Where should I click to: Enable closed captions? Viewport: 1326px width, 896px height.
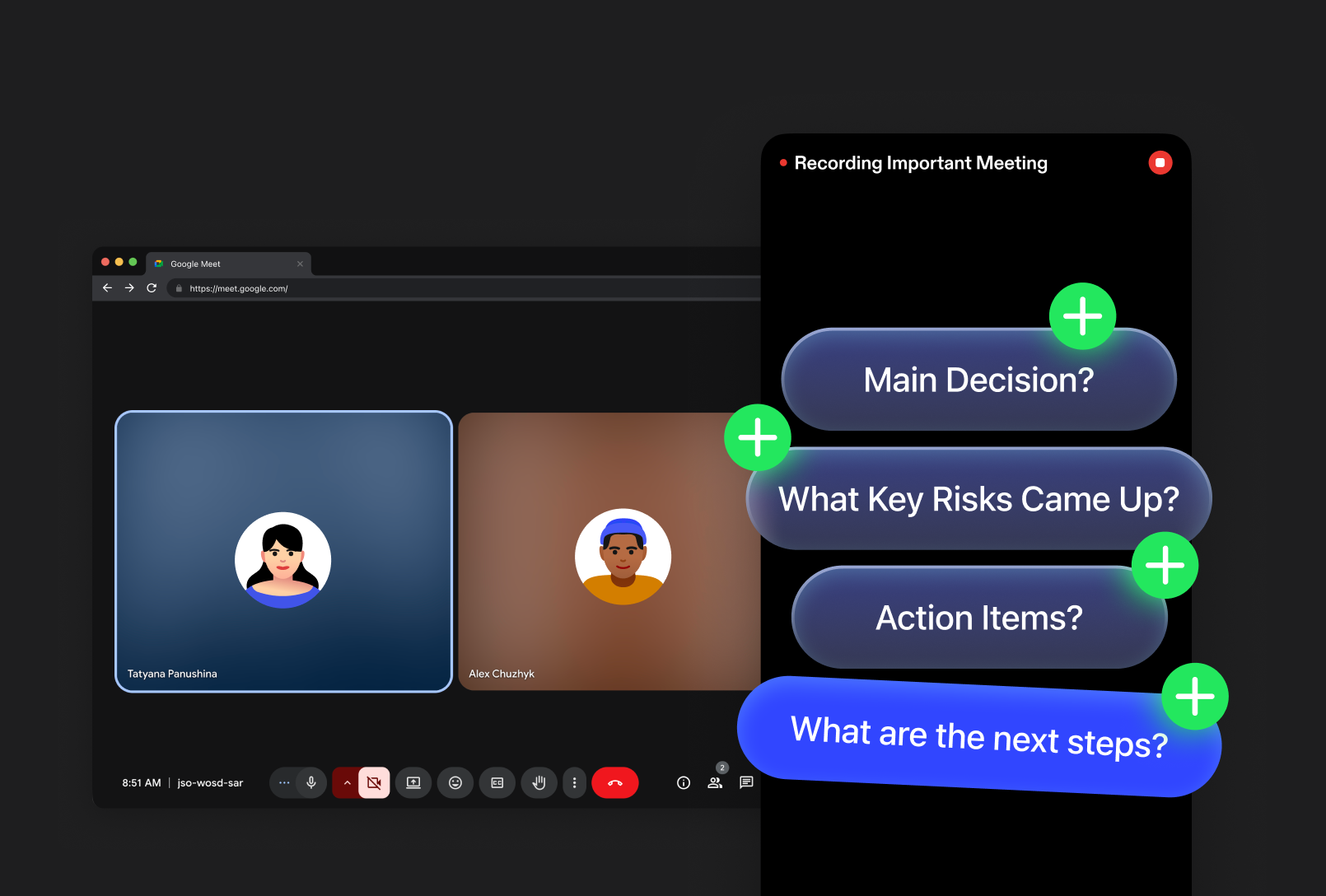(497, 782)
